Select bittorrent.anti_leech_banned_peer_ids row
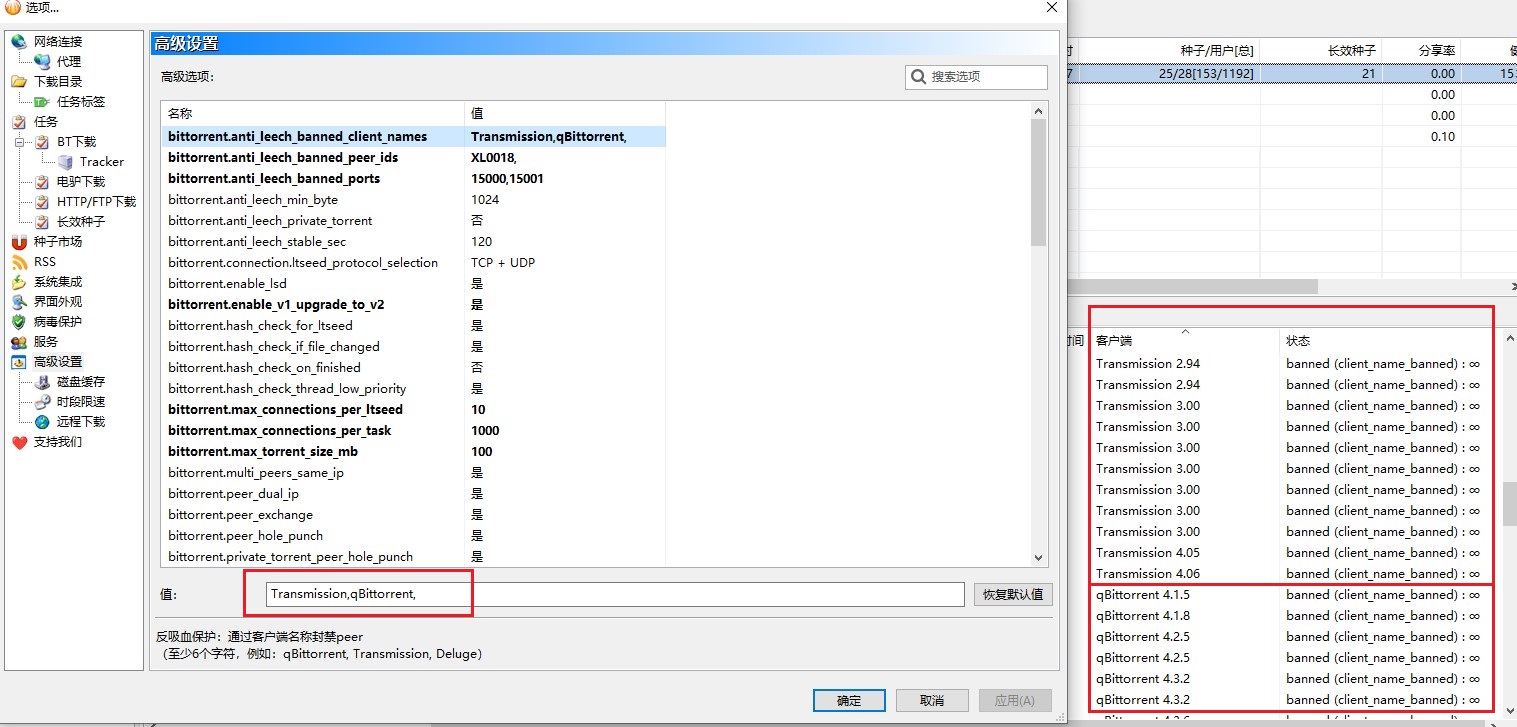Viewport: 1517px width, 727px height. coord(413,157)
